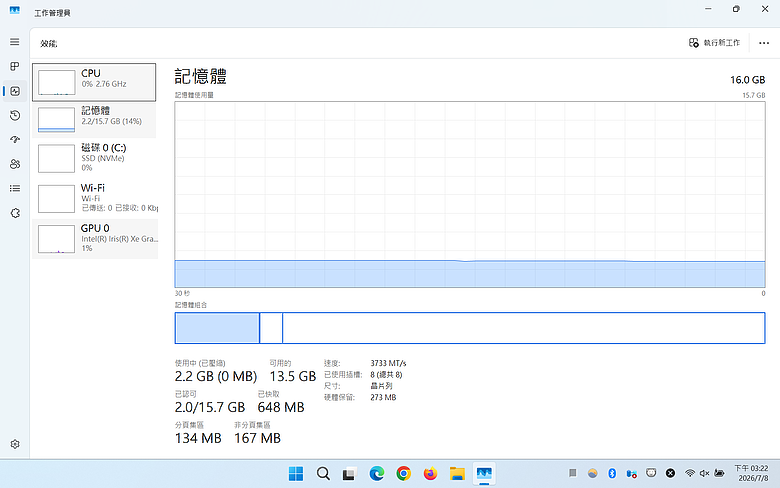Screen dimensions: 780x488
Task: Select the Performance page icon
Action: click(x=15, y=91)
